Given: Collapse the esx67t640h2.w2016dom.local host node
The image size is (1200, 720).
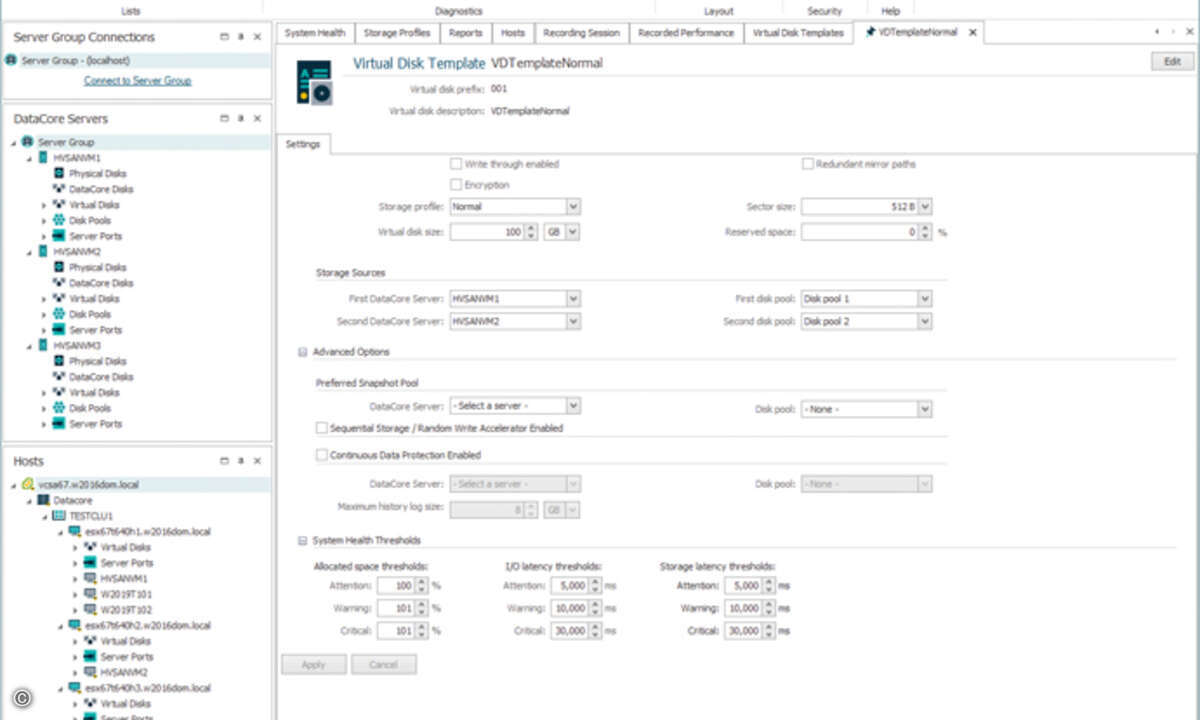Looking at the screenshot, I should point(60,625).
